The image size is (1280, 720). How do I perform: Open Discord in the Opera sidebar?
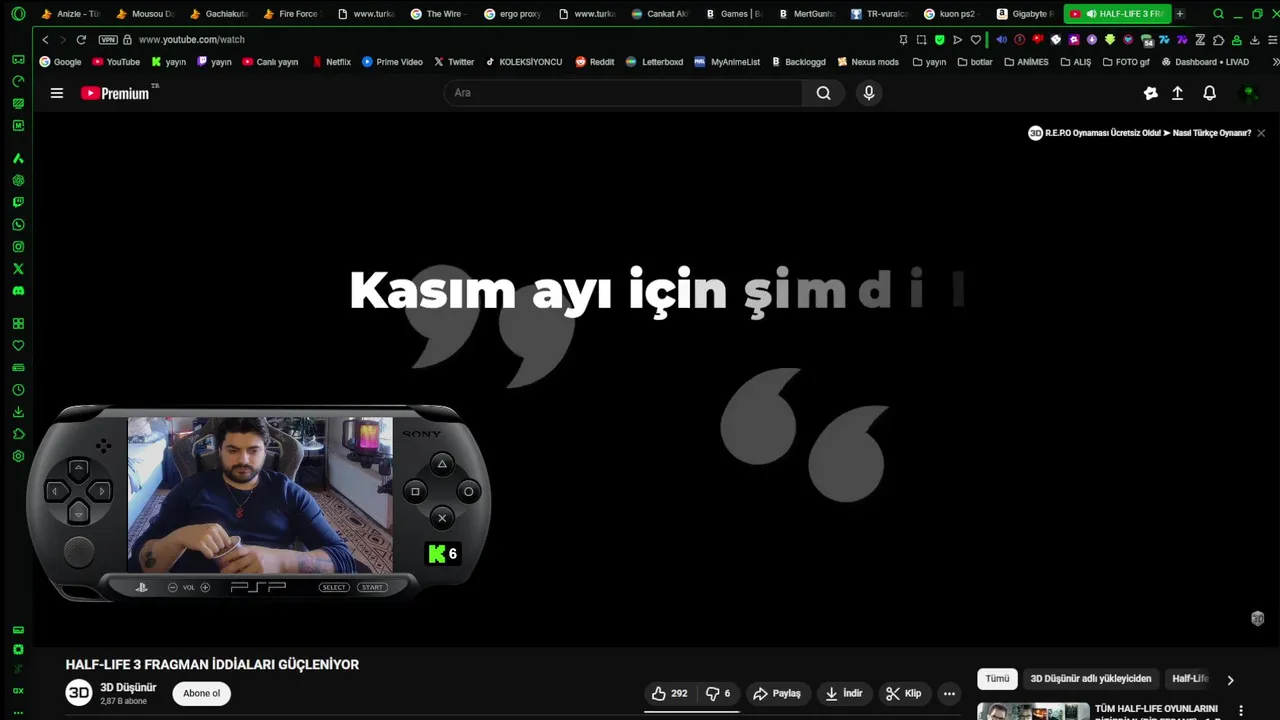pos(18,291)
